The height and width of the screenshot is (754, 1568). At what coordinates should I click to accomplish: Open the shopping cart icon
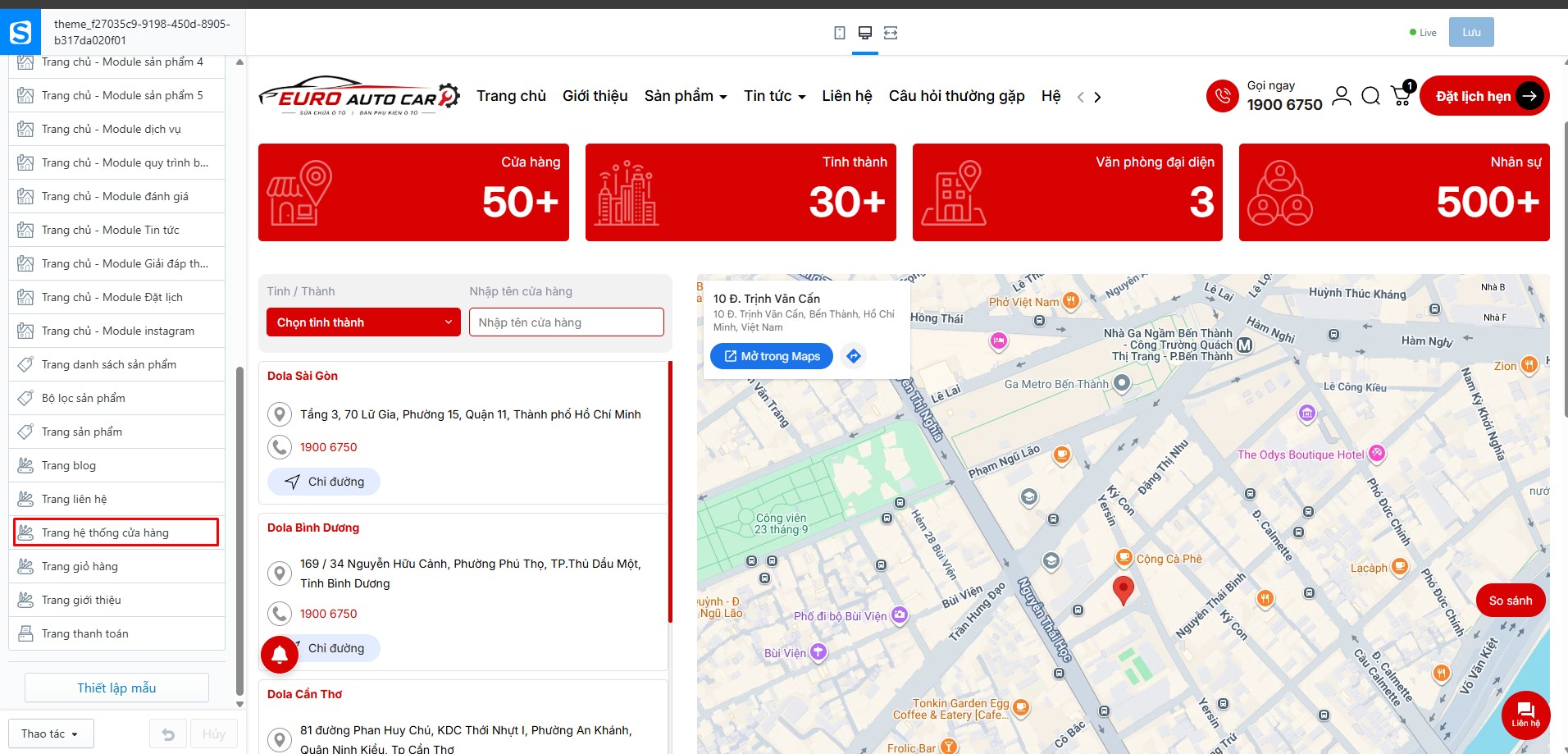(x=1402, y=96)
